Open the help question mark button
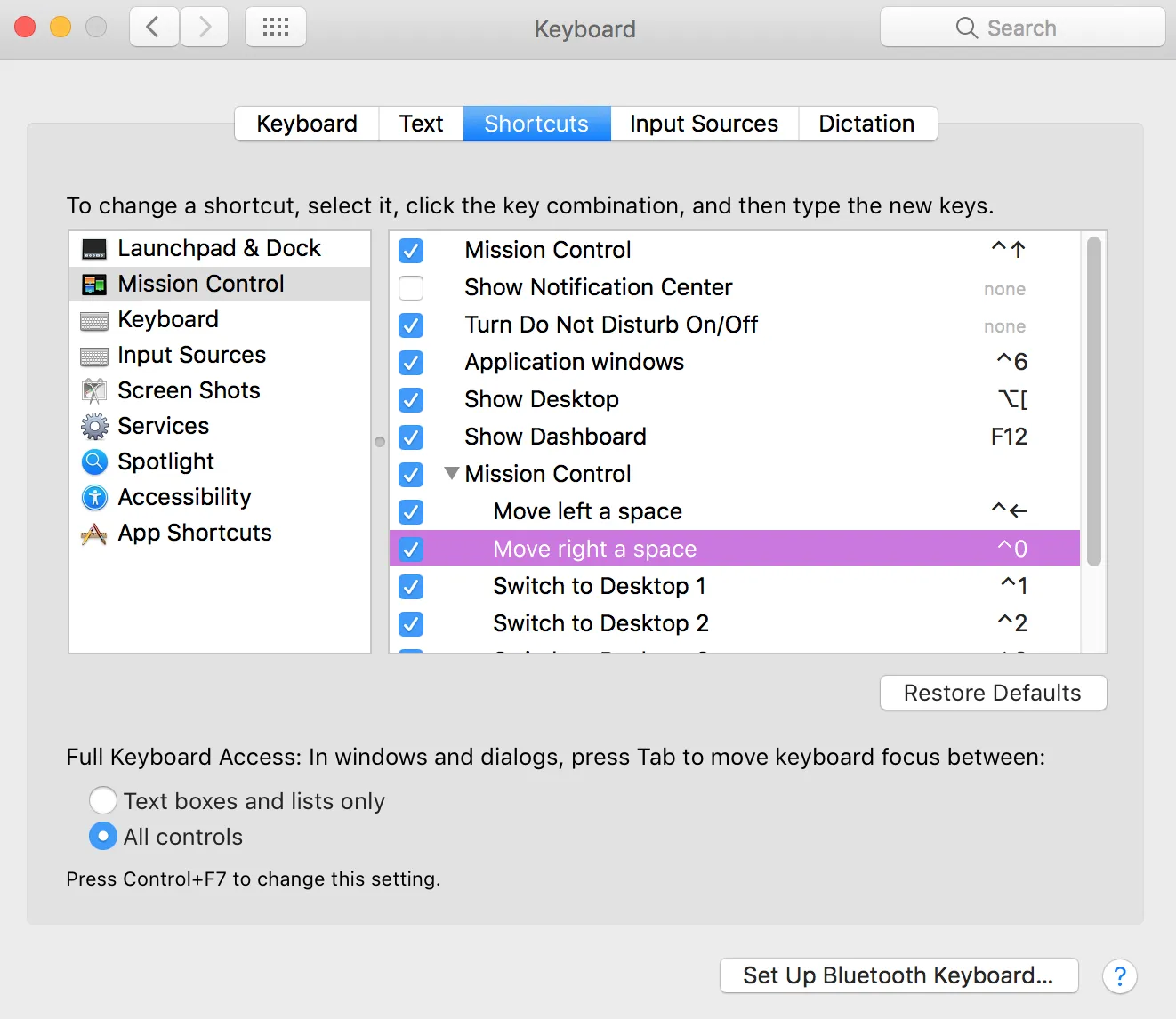This screenshot has width=1176, height=1019. pyautogui.click(x=1119, y=976)
